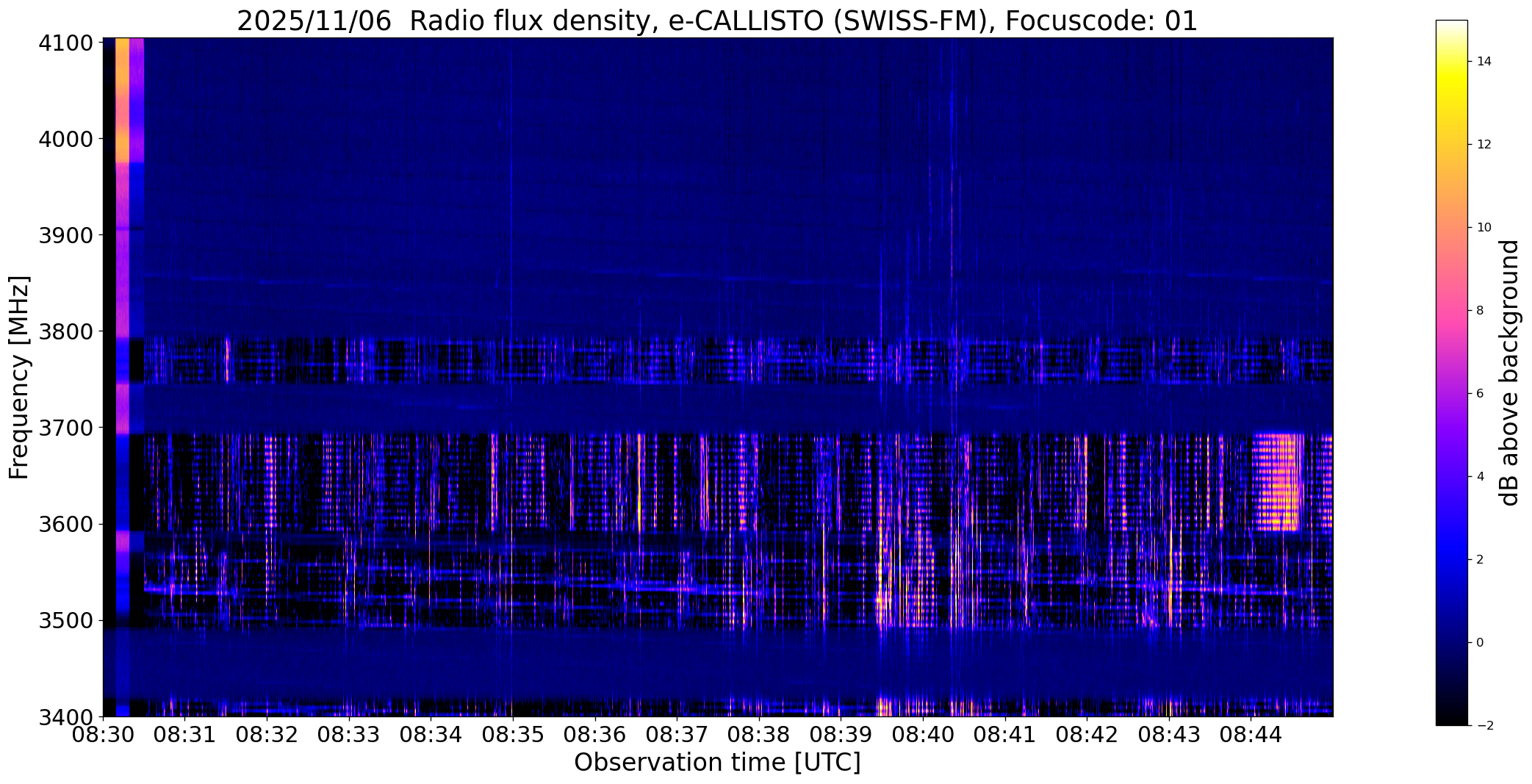Click the colorbar 2 tick label
1532x784 pixels.
[x=1480, y=560]
